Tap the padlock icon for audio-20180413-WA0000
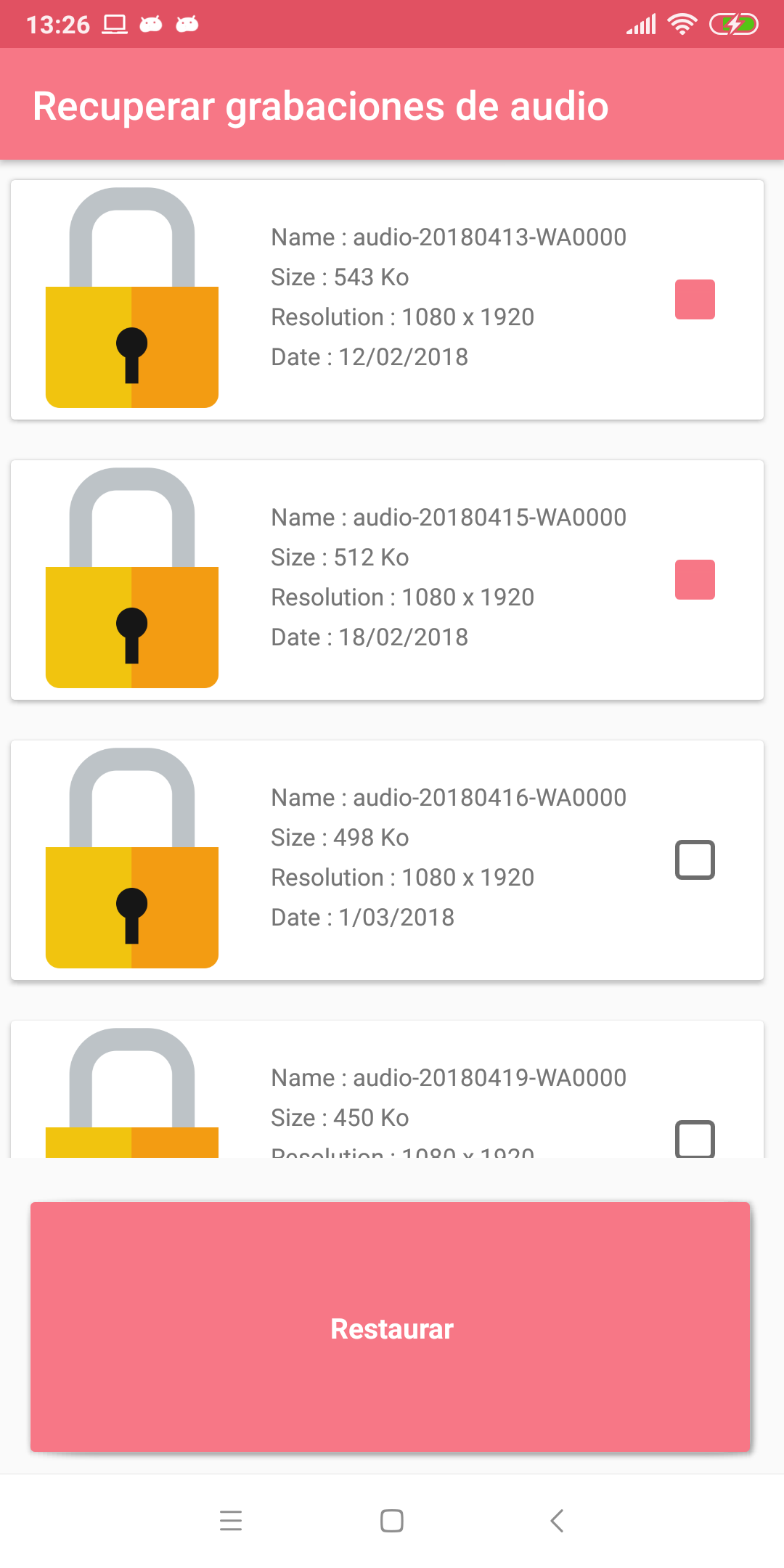 point(132,298)
